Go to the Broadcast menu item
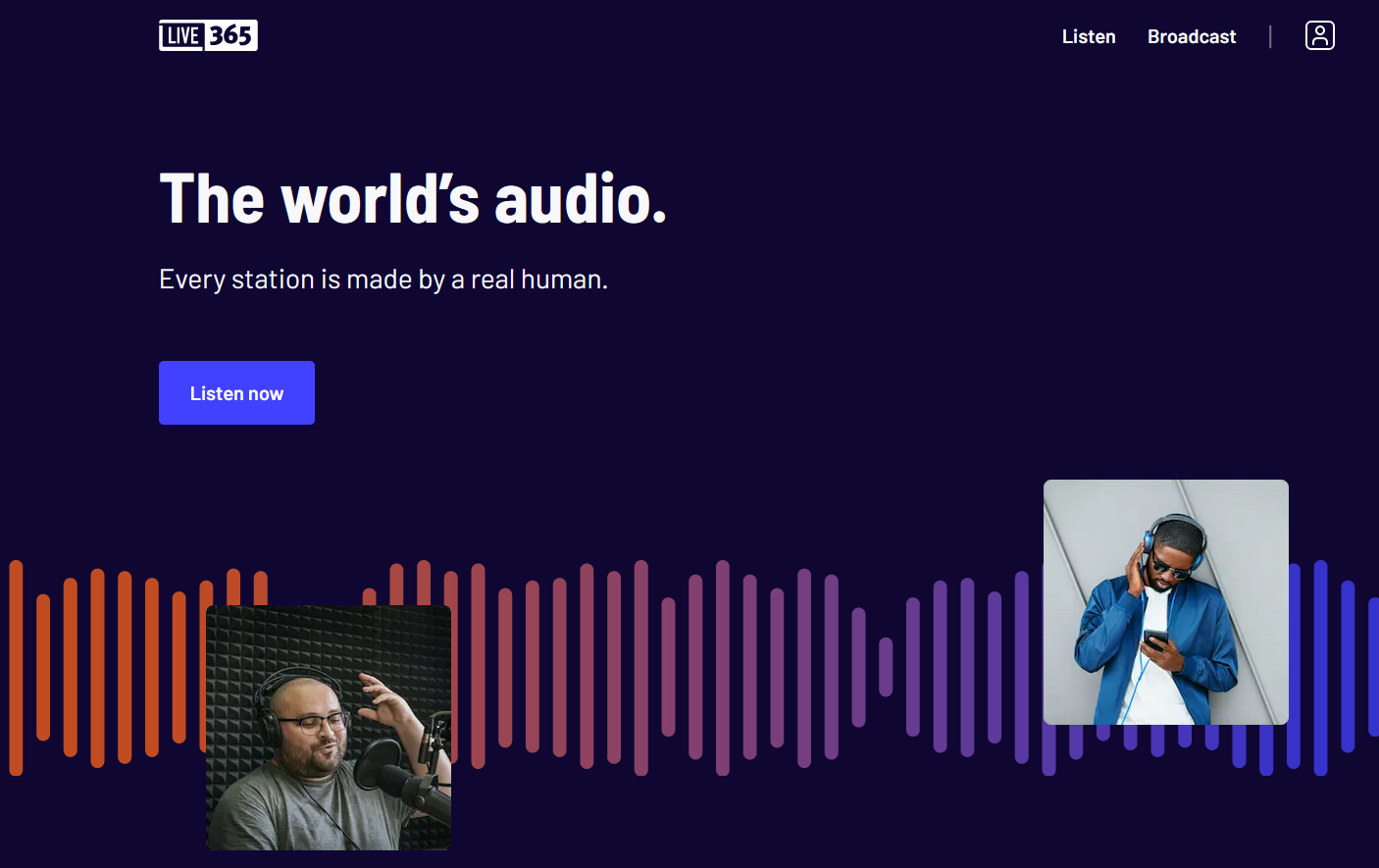 tap(1192, 36)
